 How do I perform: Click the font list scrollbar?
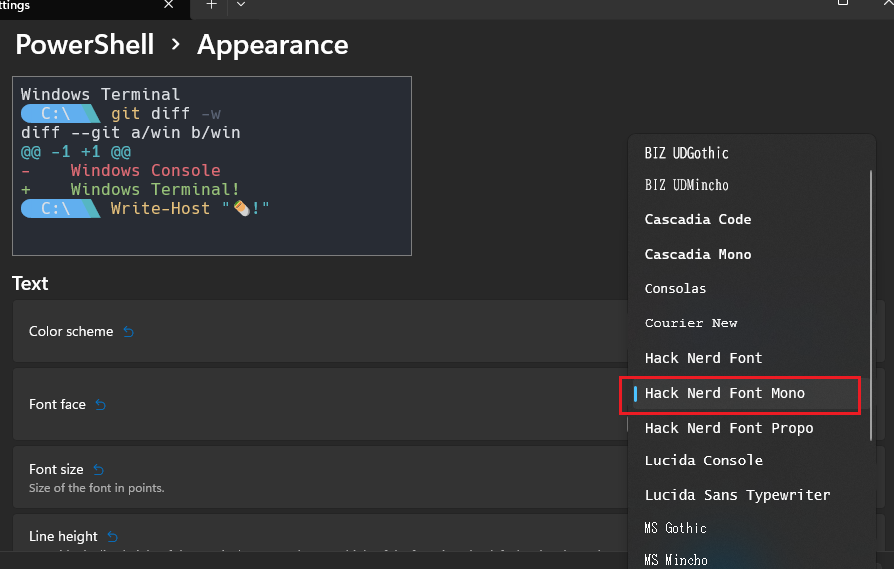871,305
